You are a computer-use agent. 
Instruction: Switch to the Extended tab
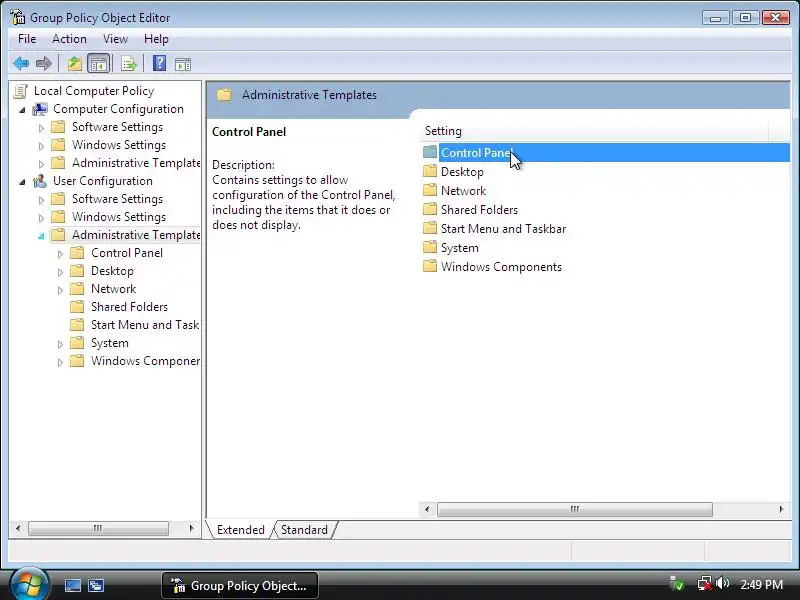pyautogui.click(x=240, y=530)
